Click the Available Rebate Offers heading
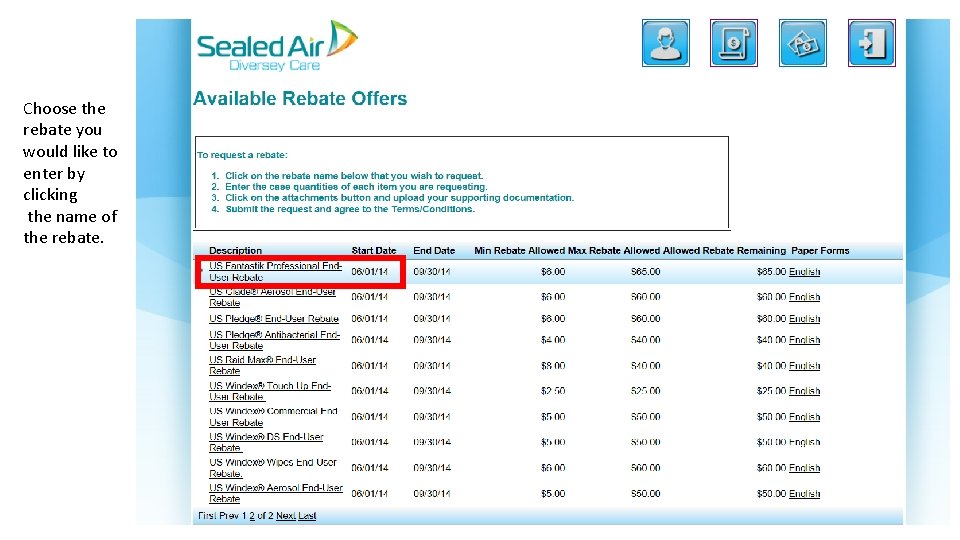This screenshot has width=960, height=540. 300,99
